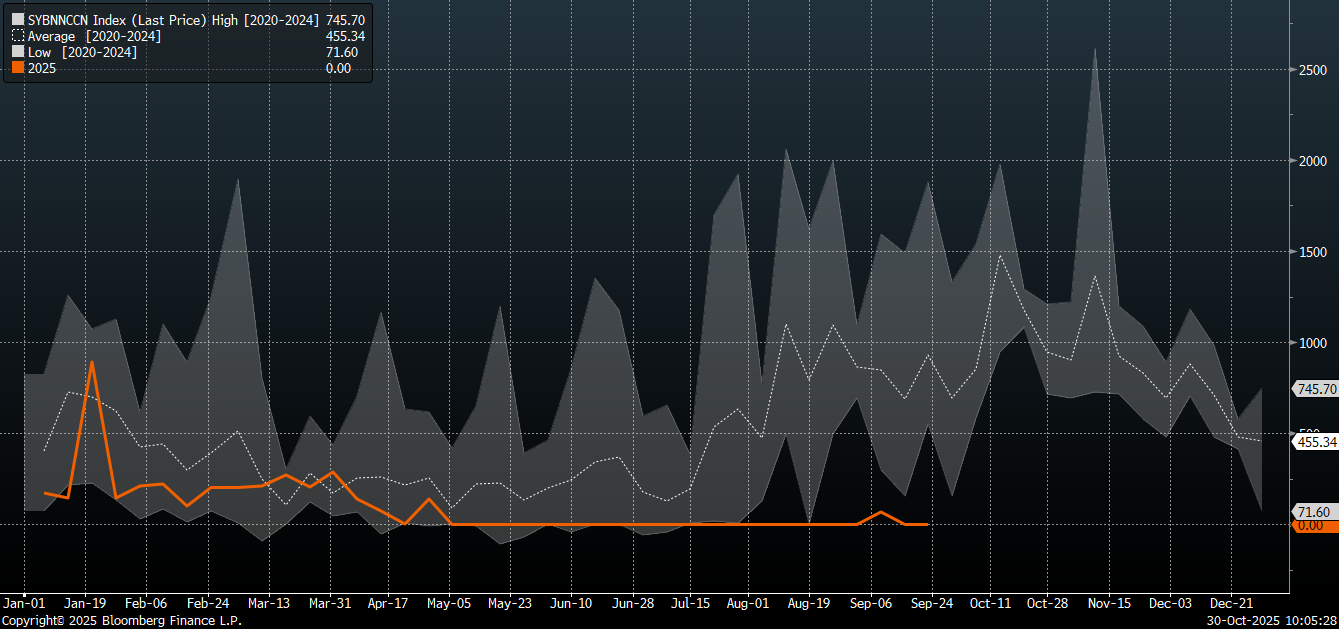This screenshot has height=629, width=1339.
Task: Click the Sep-24 date axis label
Action: [x=930, y=604]
